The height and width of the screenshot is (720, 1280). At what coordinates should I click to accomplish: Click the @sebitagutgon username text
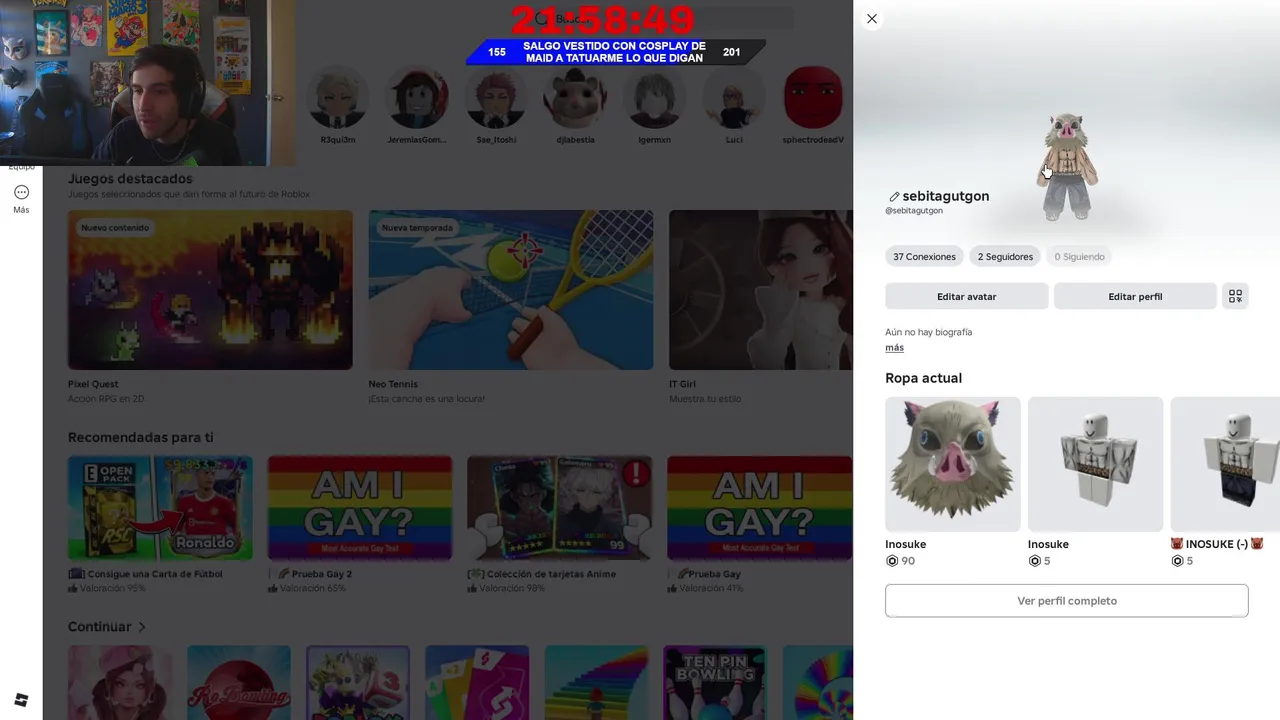914,211
